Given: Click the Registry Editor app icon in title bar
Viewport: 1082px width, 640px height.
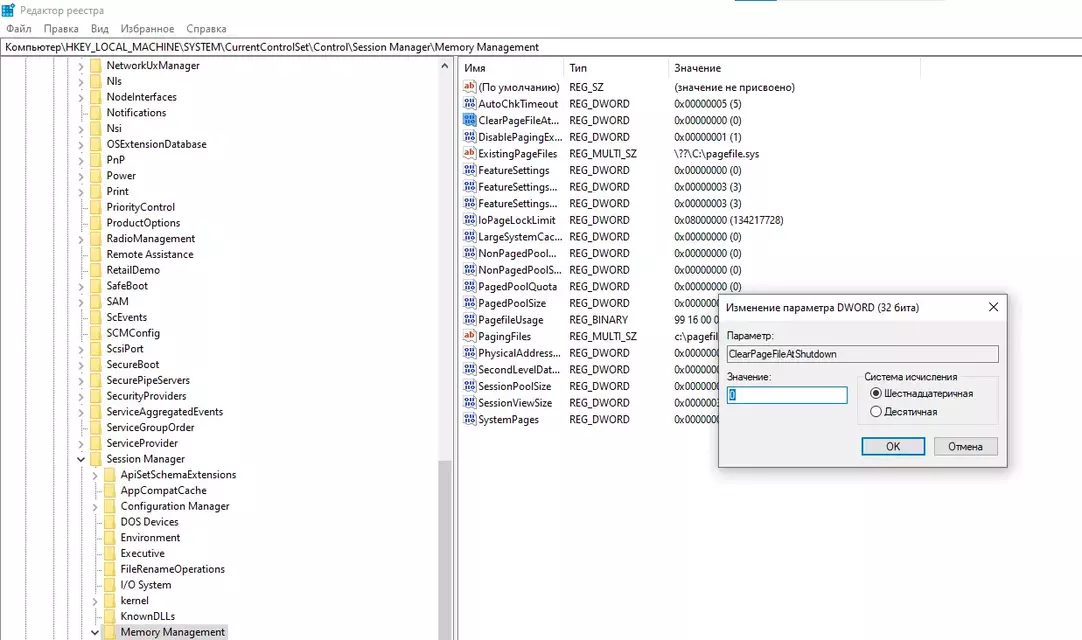Looking at the screenshot, I should tap(8, 10).
